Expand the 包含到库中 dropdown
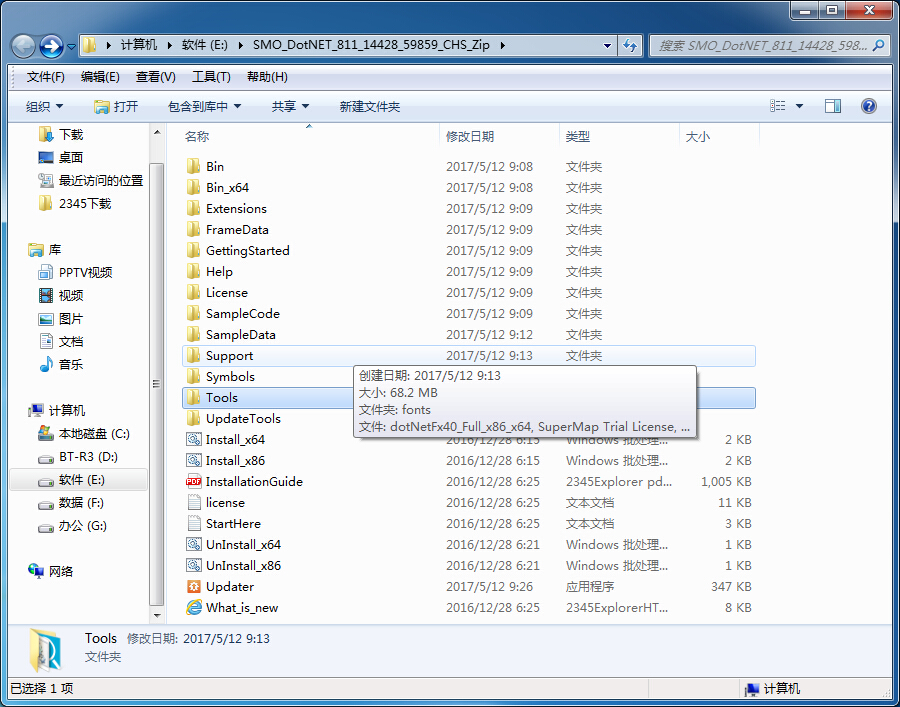 point(204,106)
